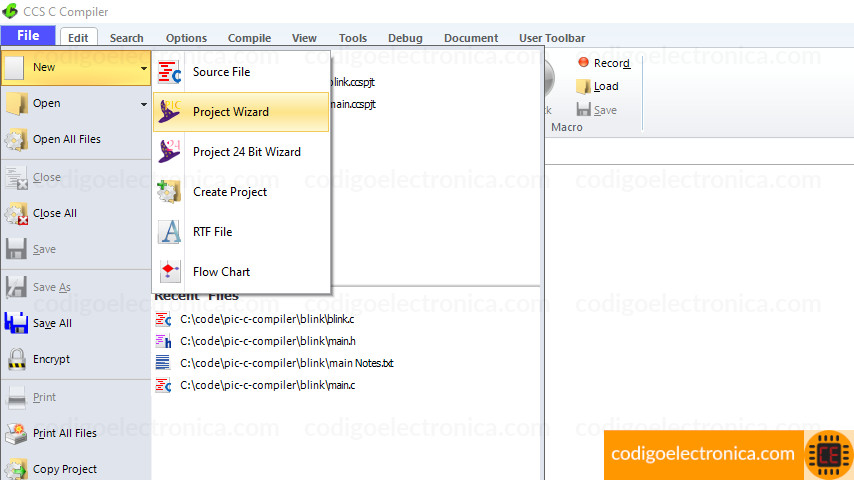Switch to the Compile tab

pos(249,38)
